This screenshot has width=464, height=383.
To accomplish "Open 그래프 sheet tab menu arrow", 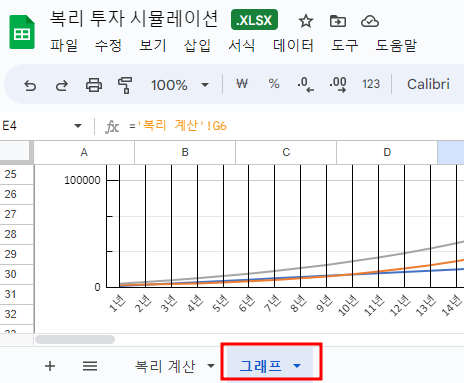I will click(x=297, y=366).
